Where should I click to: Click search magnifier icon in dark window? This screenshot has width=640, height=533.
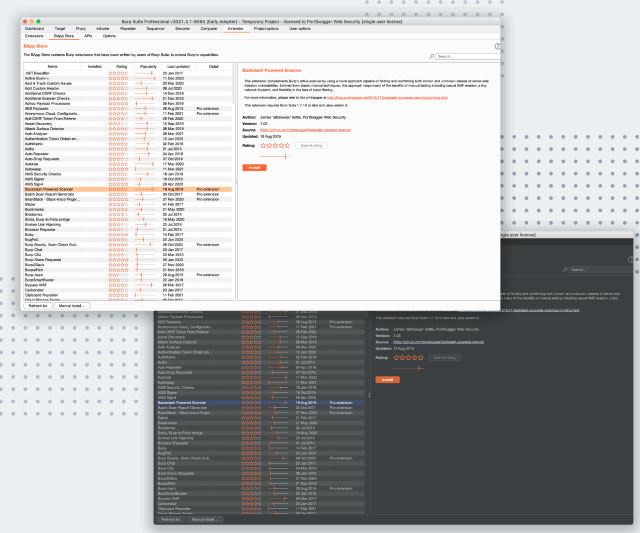565,269
